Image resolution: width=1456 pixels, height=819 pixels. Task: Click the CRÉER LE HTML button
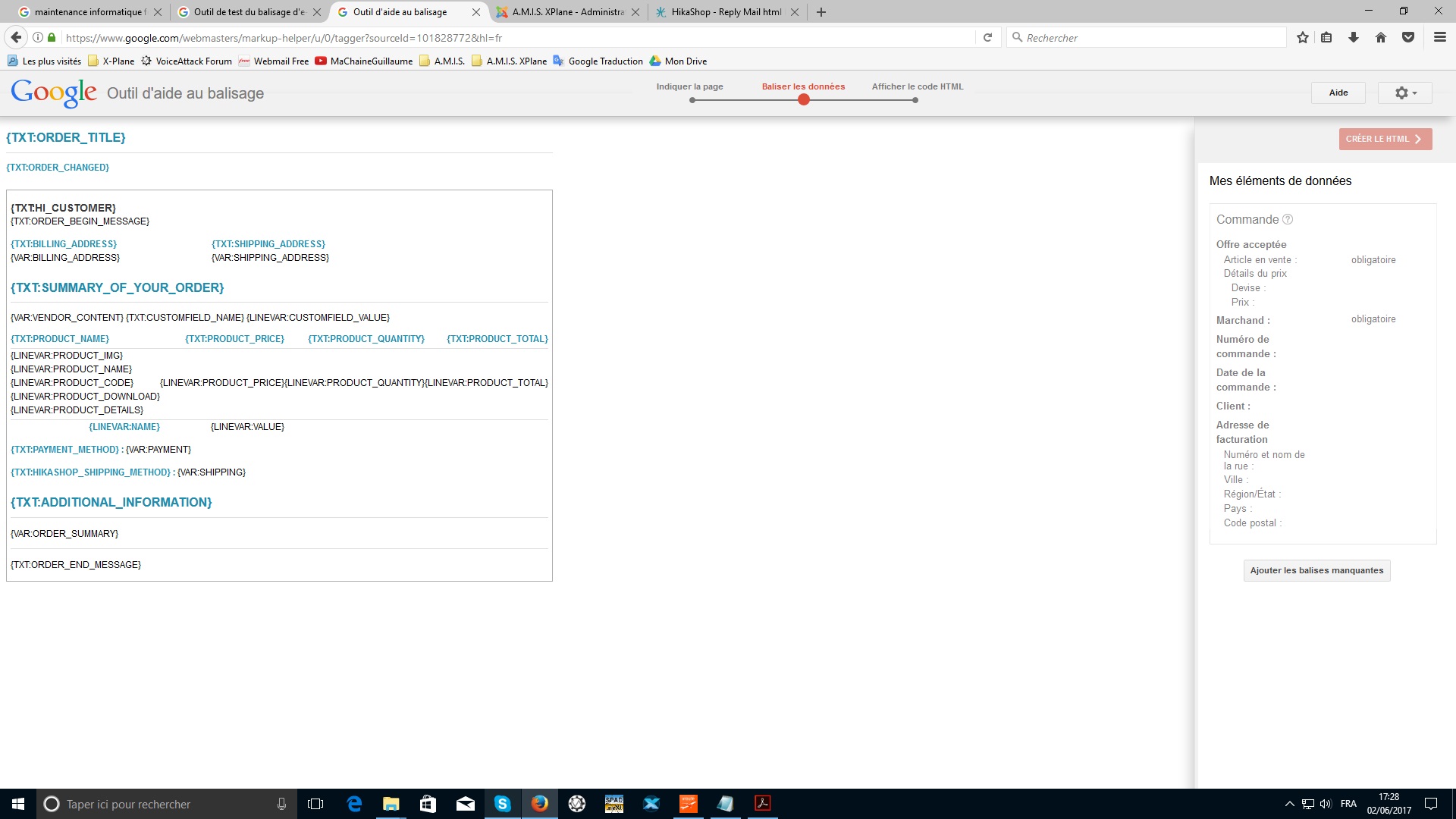1385,139
